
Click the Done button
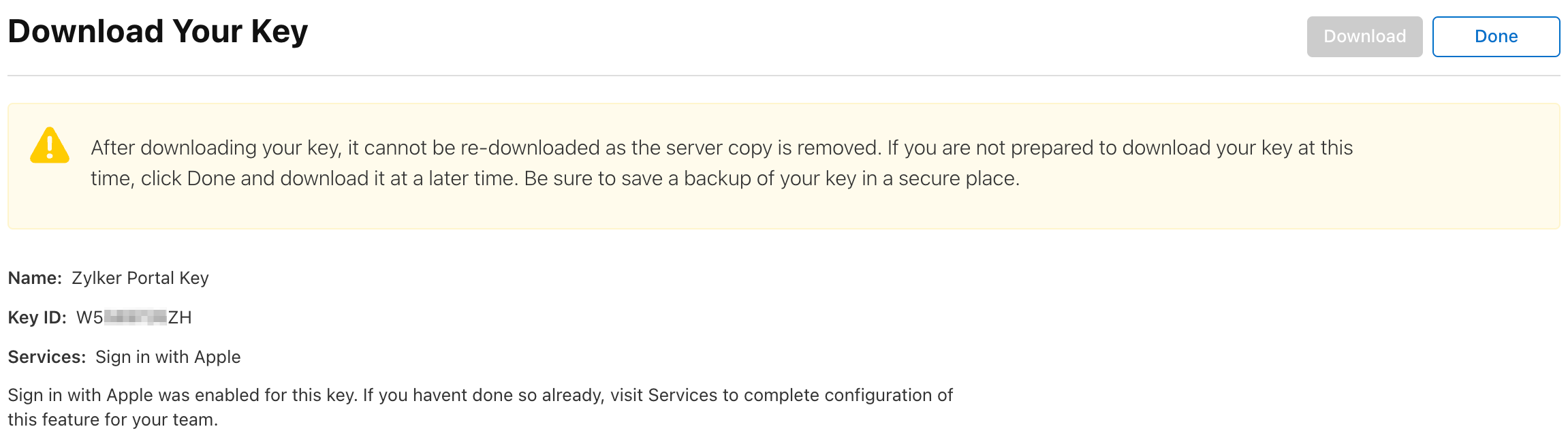coord(1496,37)
